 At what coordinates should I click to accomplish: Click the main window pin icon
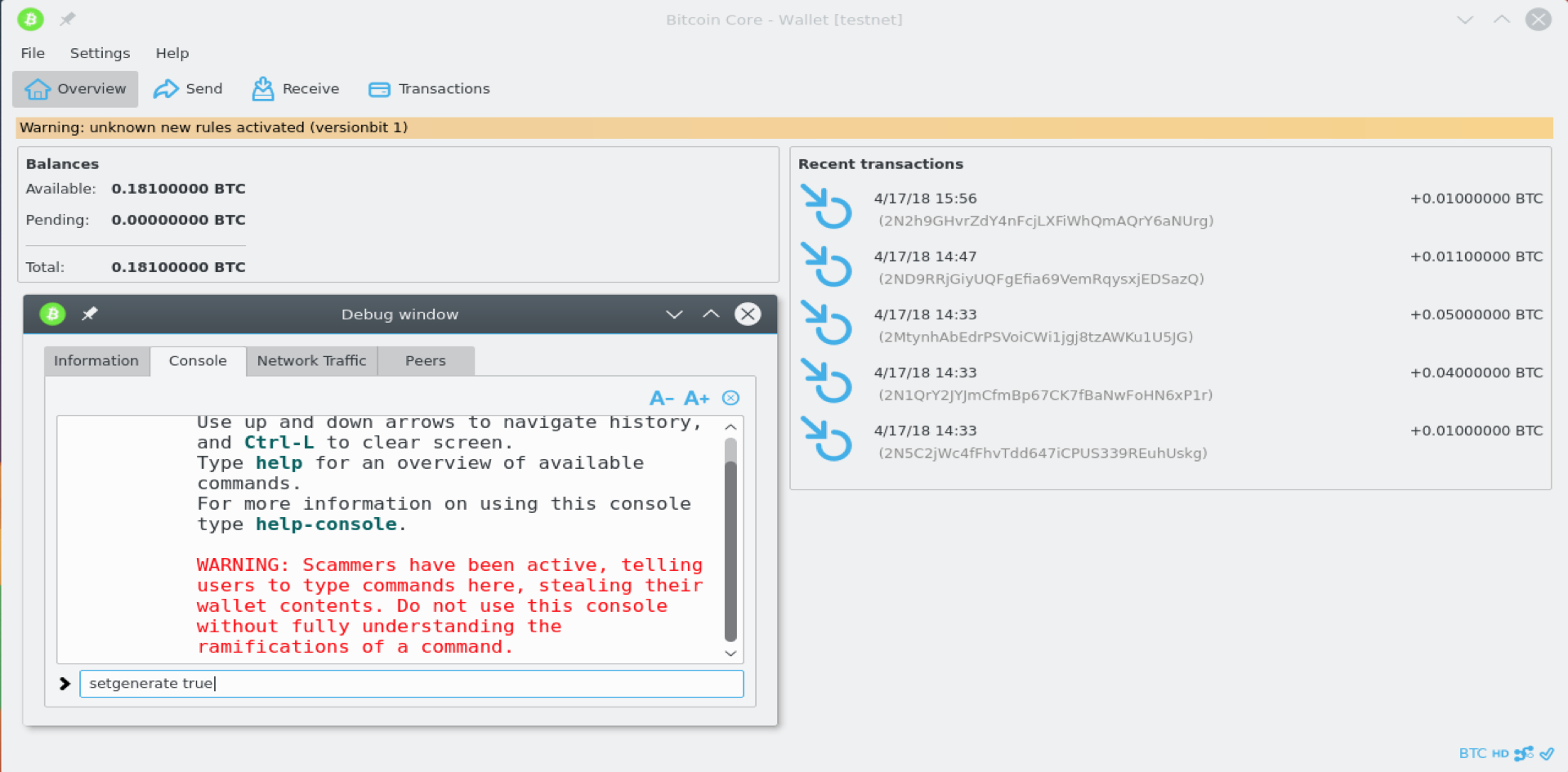pos(68,19)
